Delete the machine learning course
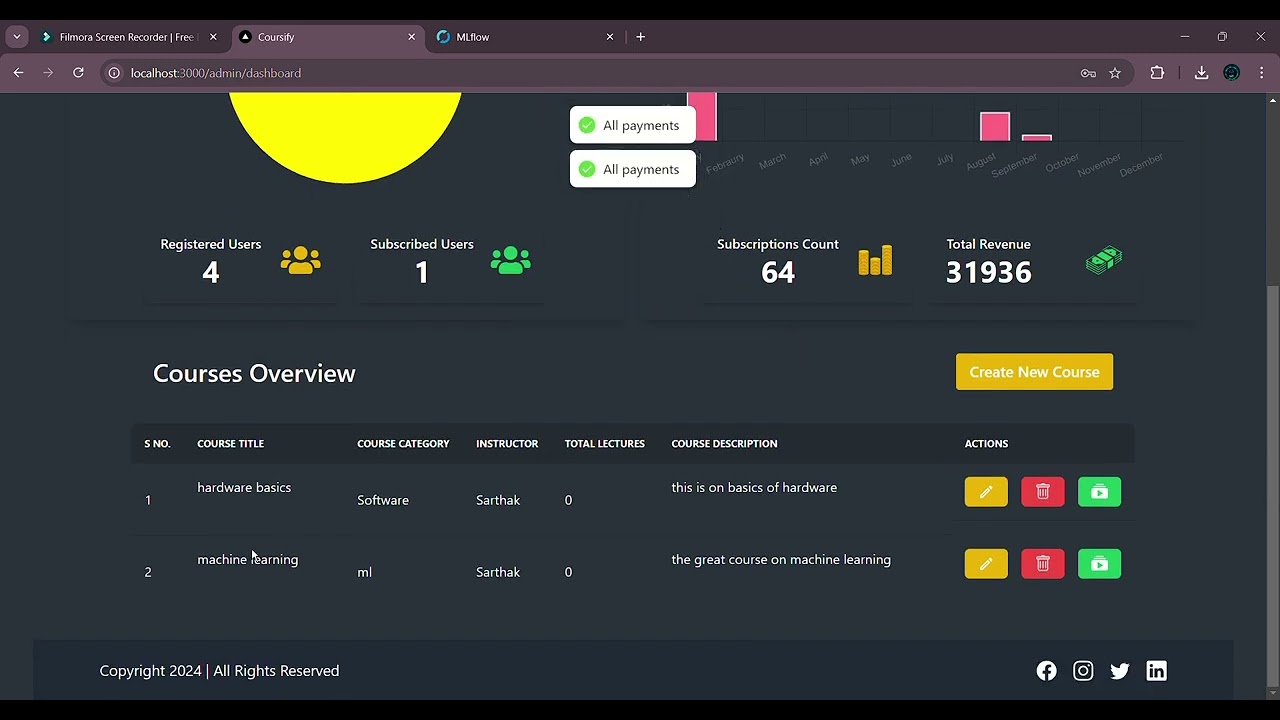The image size is (1280, 720). pyautogui.click(x=1043, y=564)
